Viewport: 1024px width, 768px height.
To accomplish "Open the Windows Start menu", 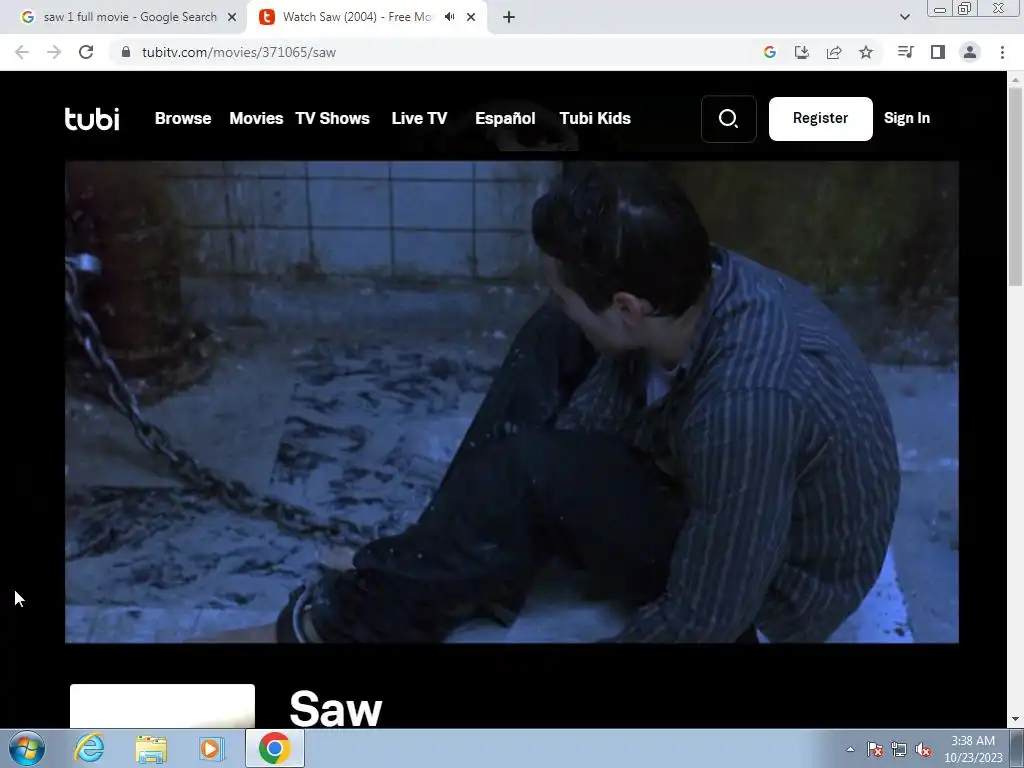I will click(26, 748).
